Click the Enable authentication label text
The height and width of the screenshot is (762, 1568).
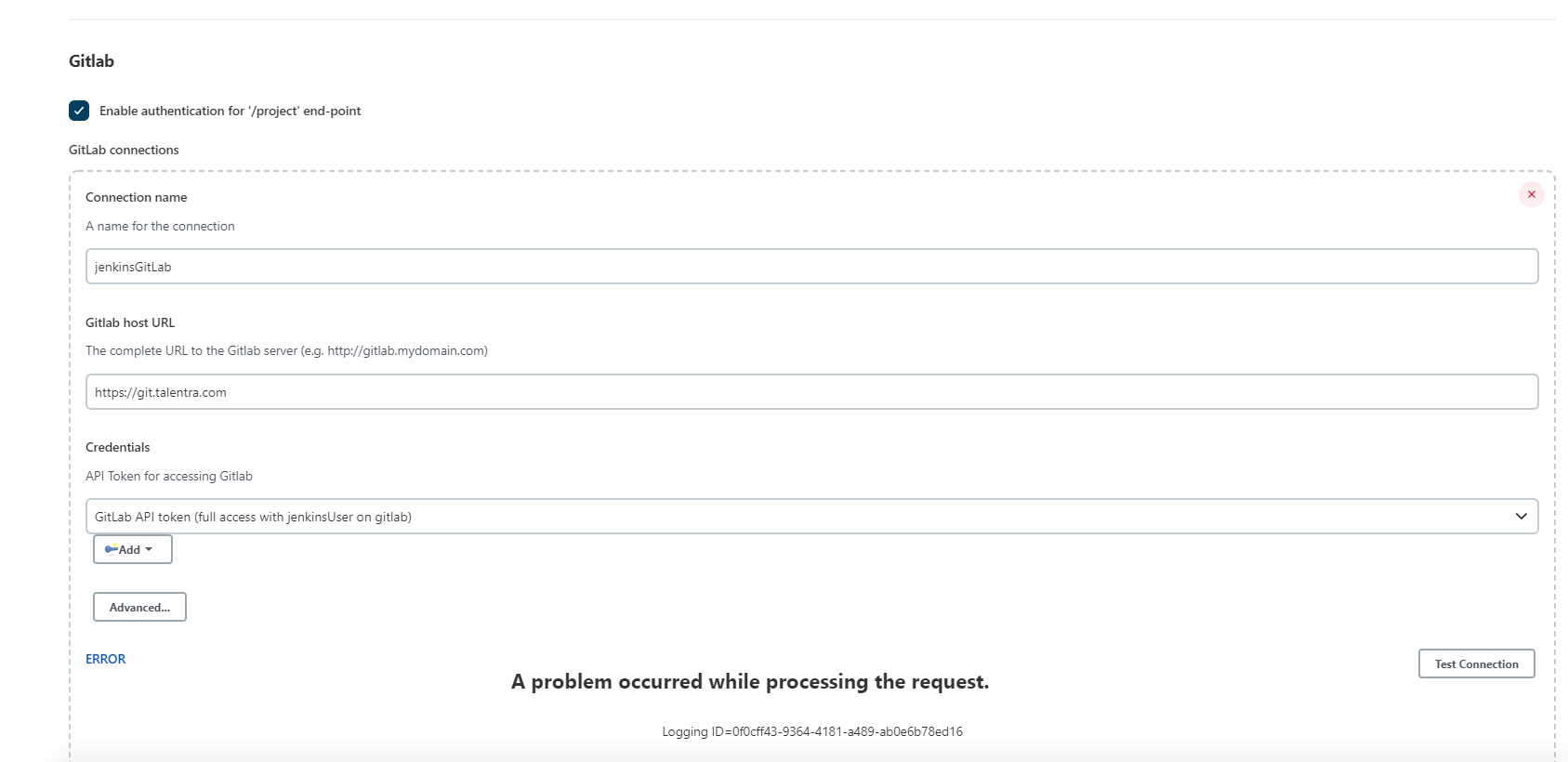[x=230, y=111]
